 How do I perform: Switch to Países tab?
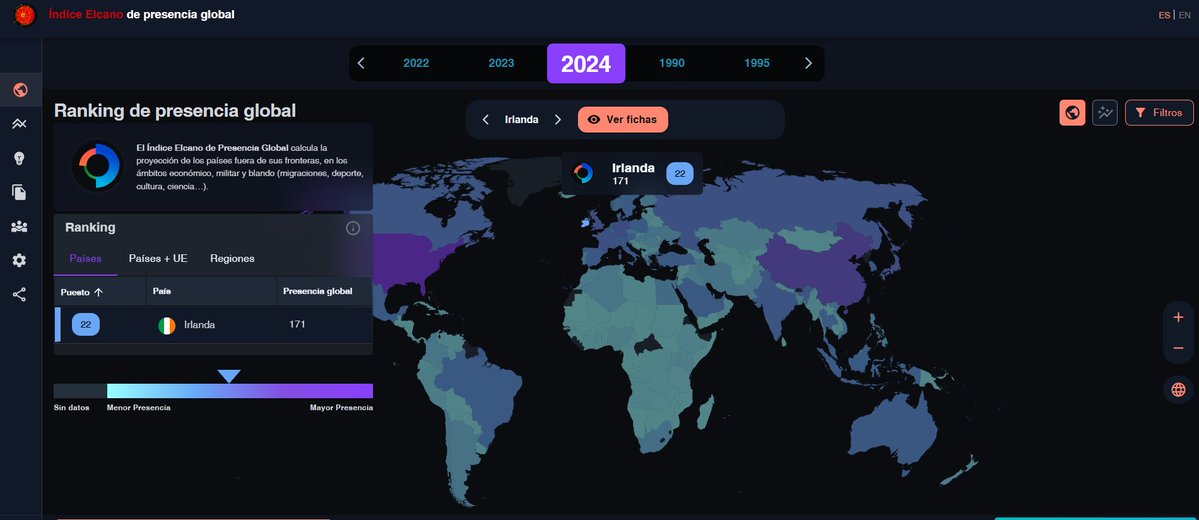86,258
